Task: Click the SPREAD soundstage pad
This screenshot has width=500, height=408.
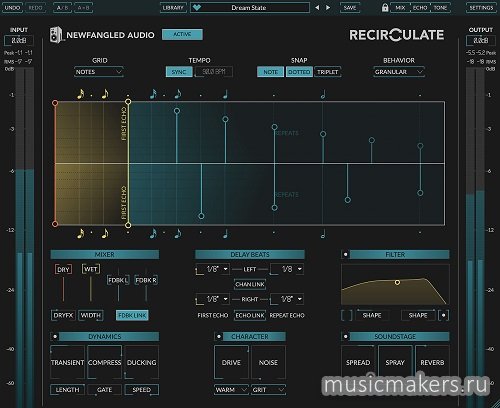Action: (358, 362)
